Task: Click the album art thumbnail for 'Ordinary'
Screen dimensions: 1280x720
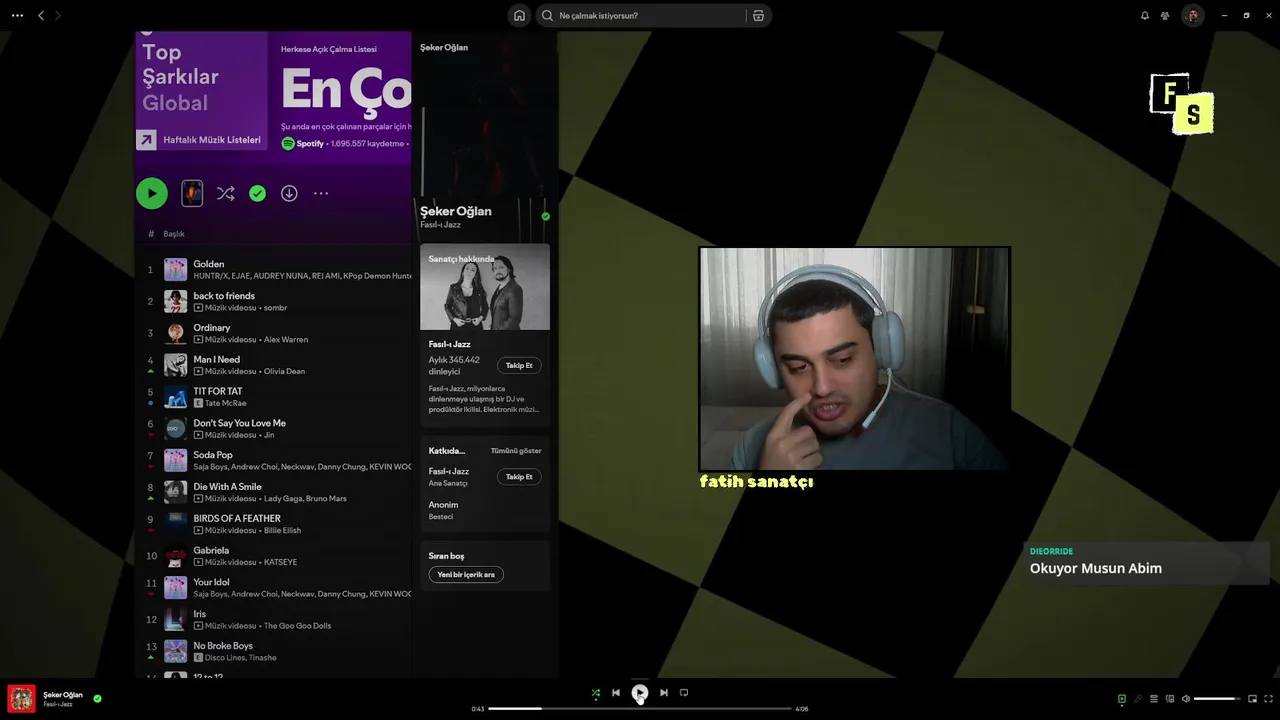Action: tap(176, 334)
